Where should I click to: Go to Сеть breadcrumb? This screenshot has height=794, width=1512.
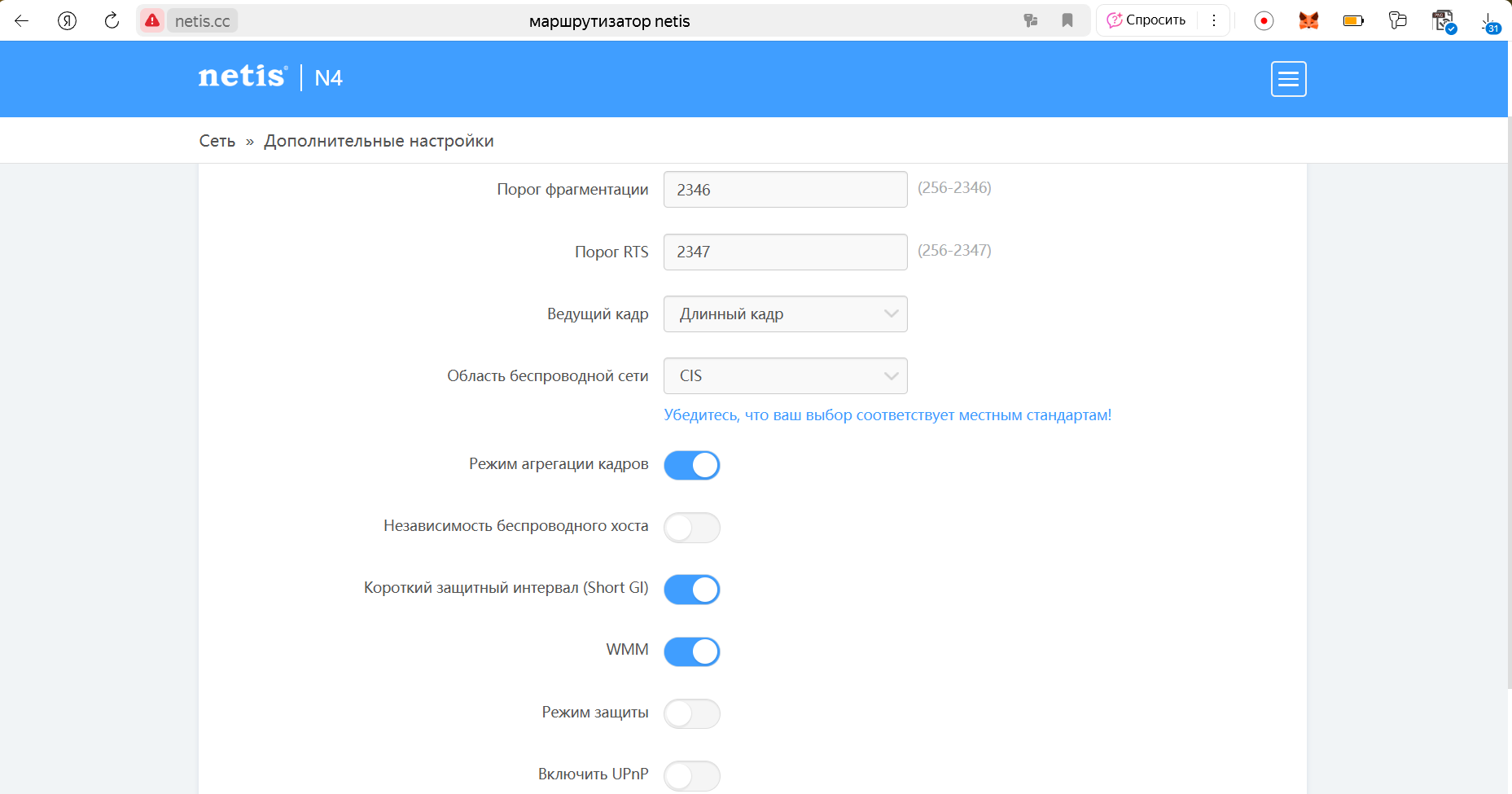[x=217, y=141]
